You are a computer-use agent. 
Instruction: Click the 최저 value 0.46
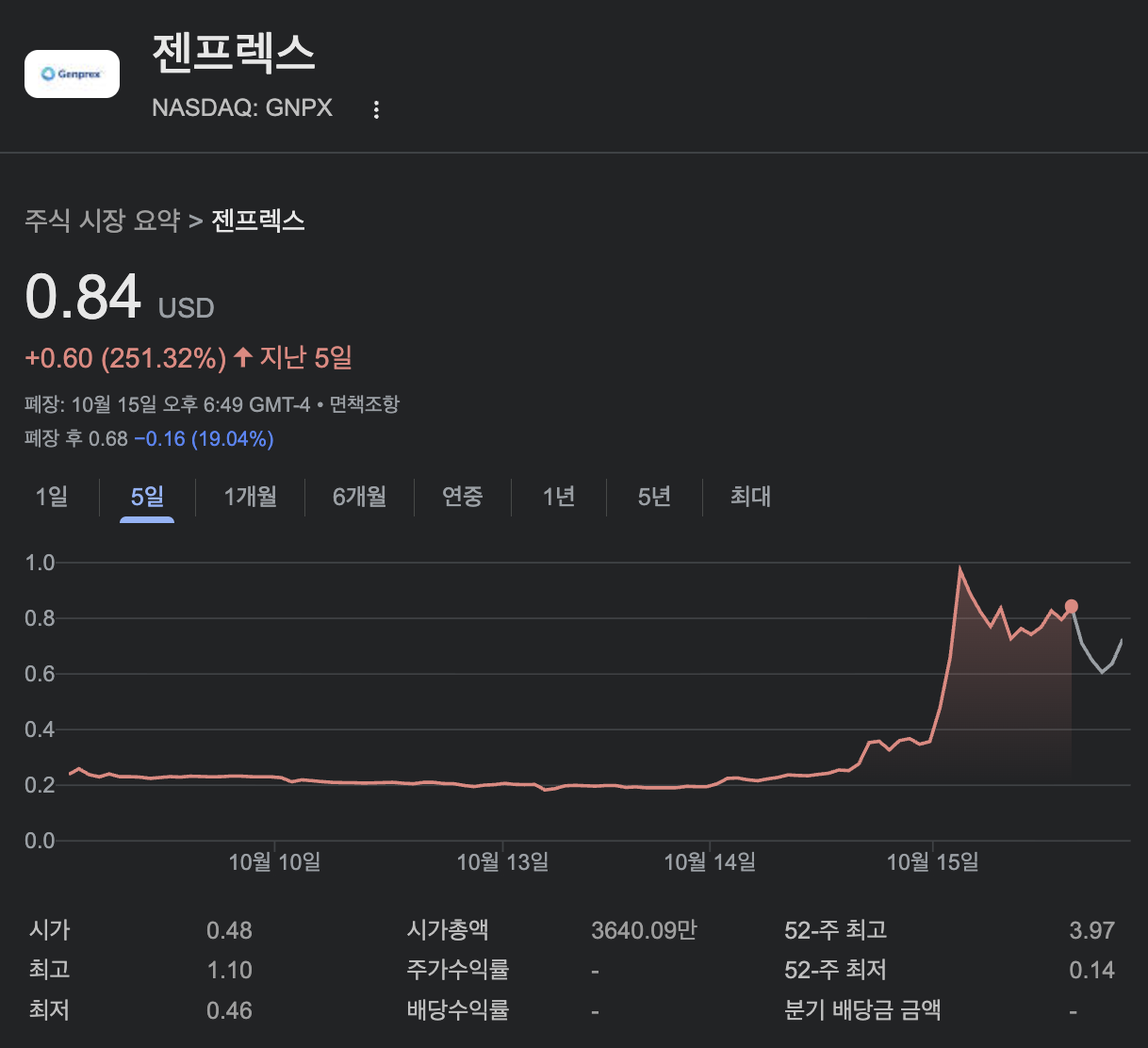pyautogui.click(x=229, y=1010)
